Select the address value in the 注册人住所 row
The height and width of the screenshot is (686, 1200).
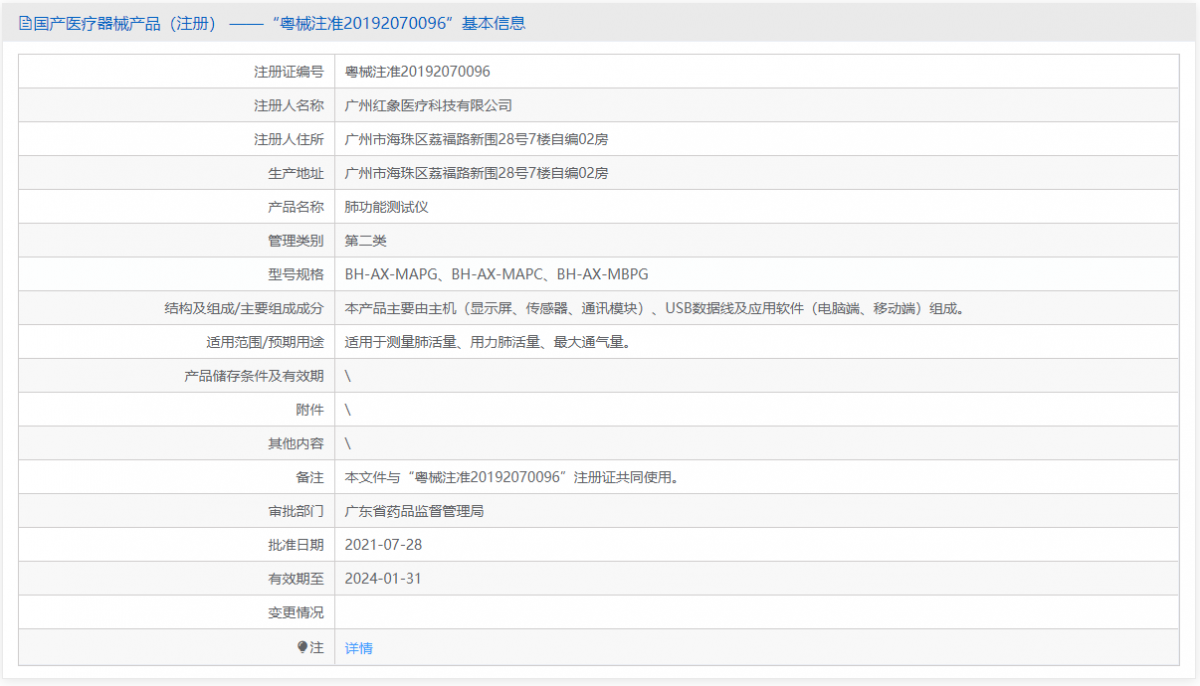tap(476, 139)
